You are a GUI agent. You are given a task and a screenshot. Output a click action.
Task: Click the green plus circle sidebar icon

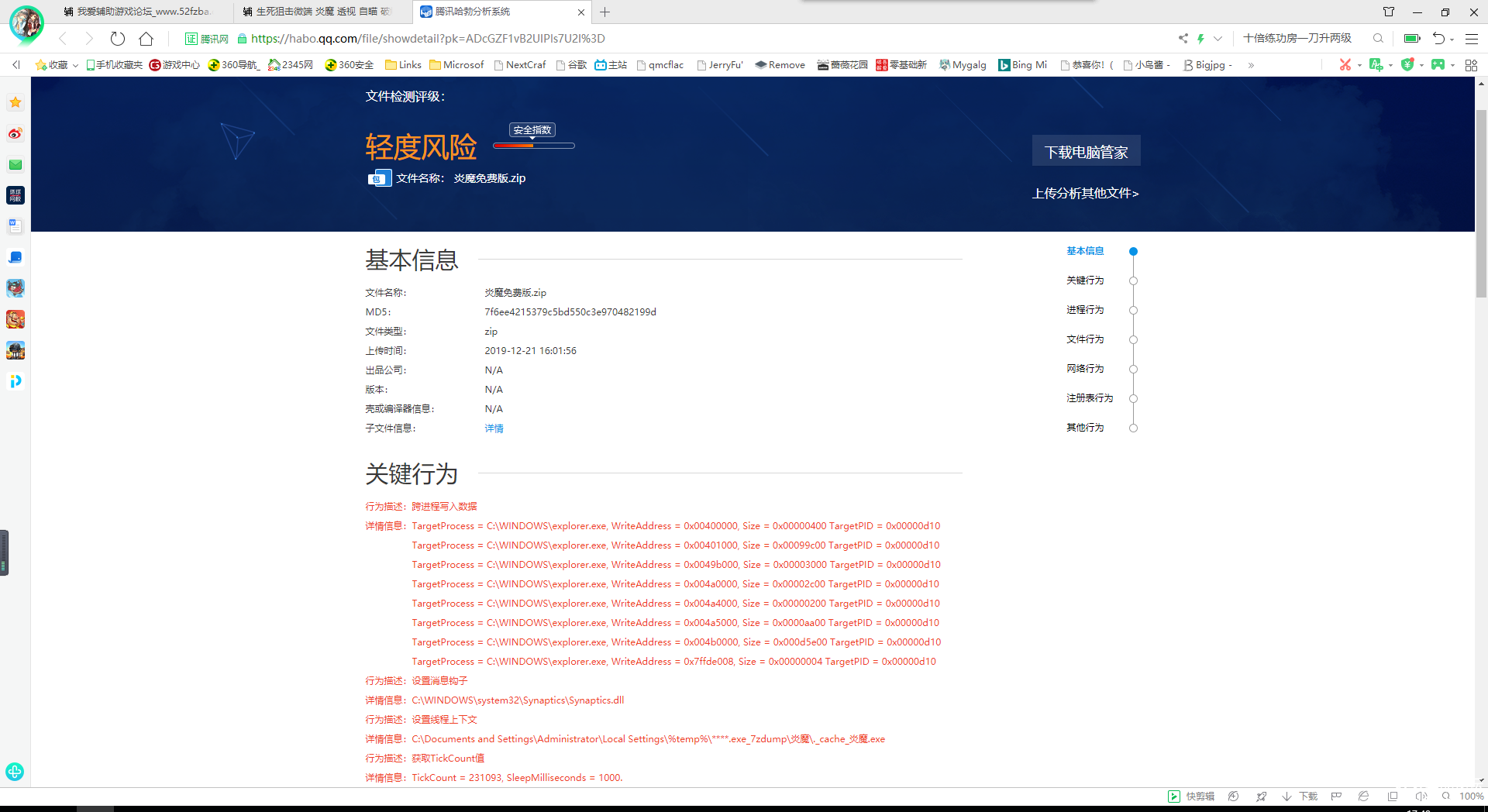pos(15,772)
